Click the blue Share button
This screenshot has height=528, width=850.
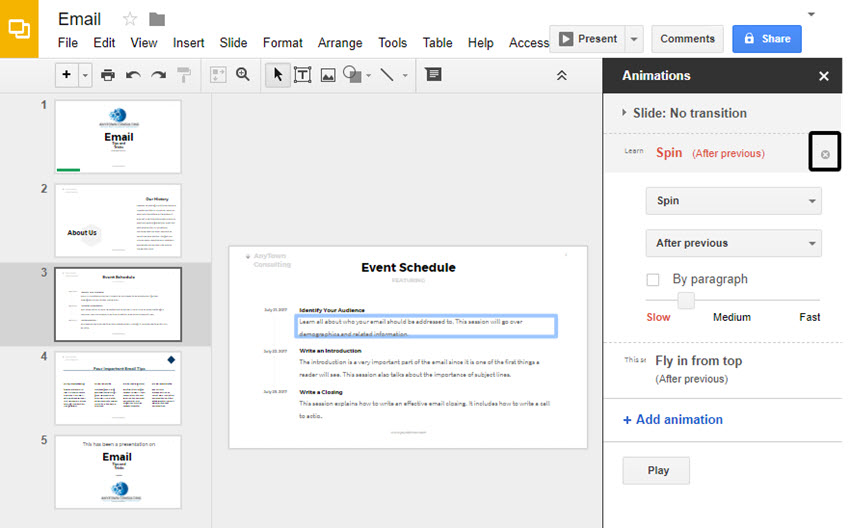tap(767, 39)
